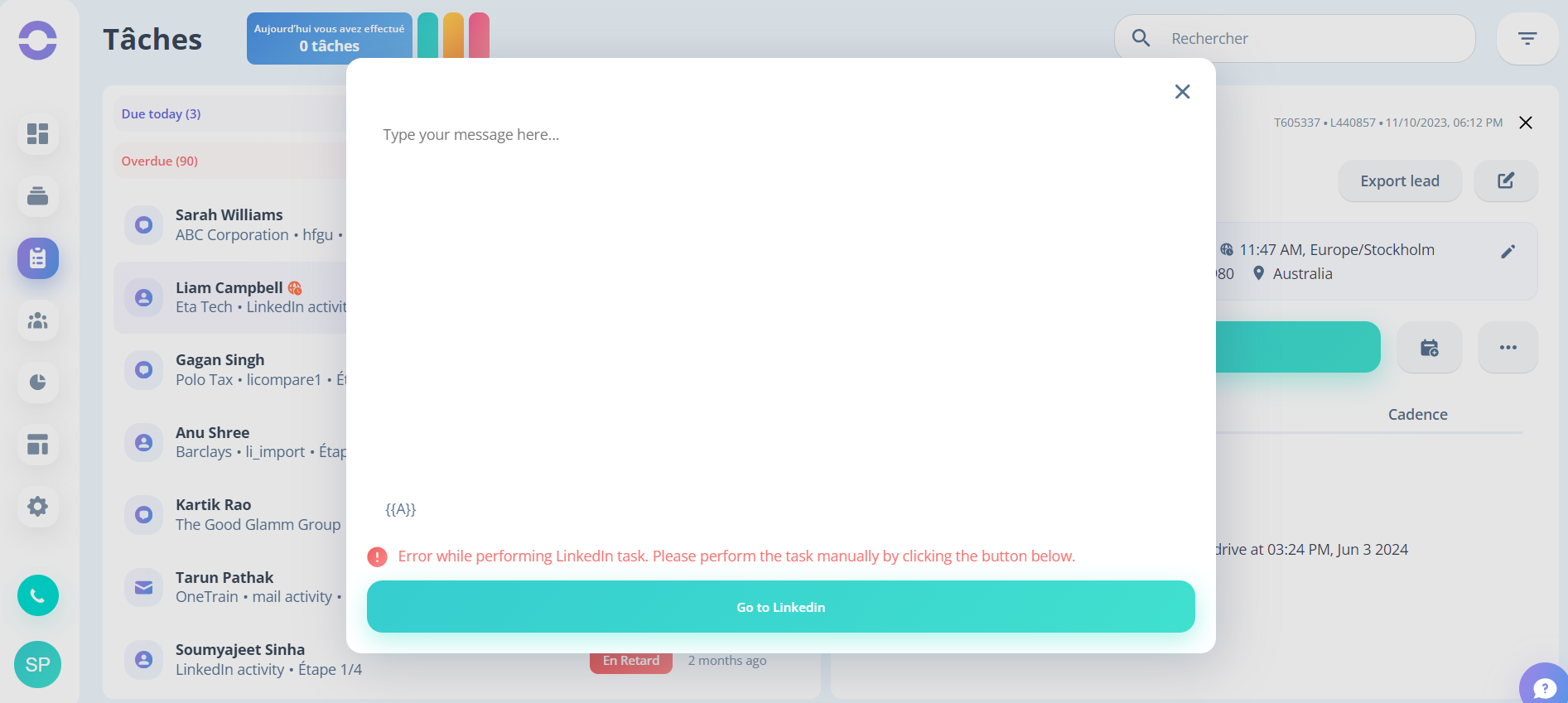The width and height of the screenshot is (1568, 703).
Task: Click the pink progress bar
Action: tap(479, 36)
